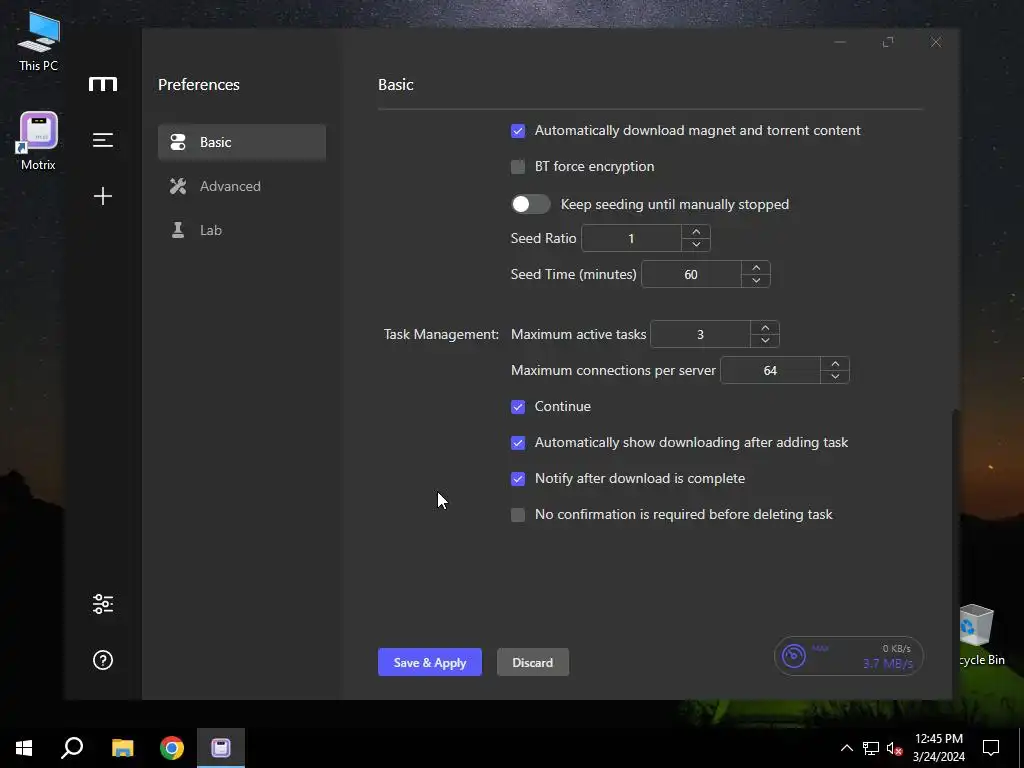Decrease Maximum active tasks value
The image size is (1024, 768).
[x=765, y=340]
